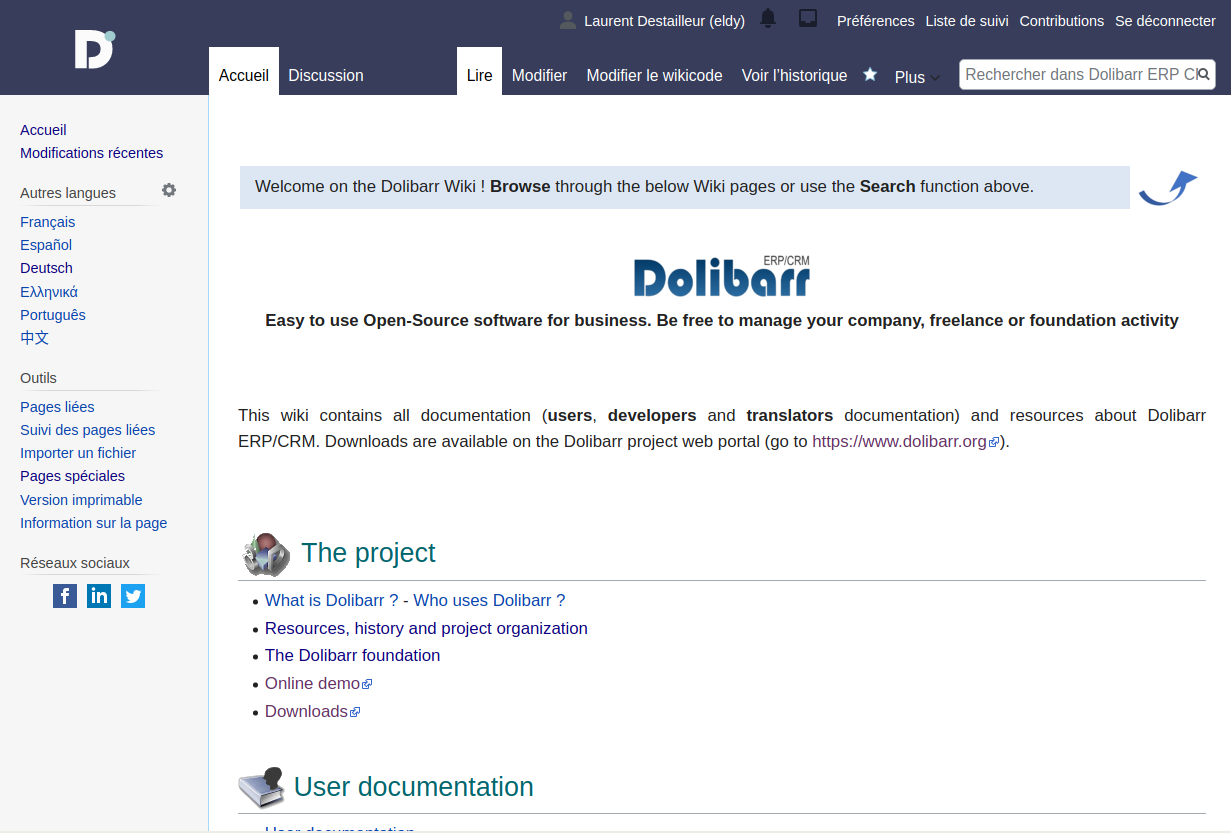Image resolution: width=1231 pixels, height=833 pixels.
Task: Open Liste de suivi link
Action: 967,21
